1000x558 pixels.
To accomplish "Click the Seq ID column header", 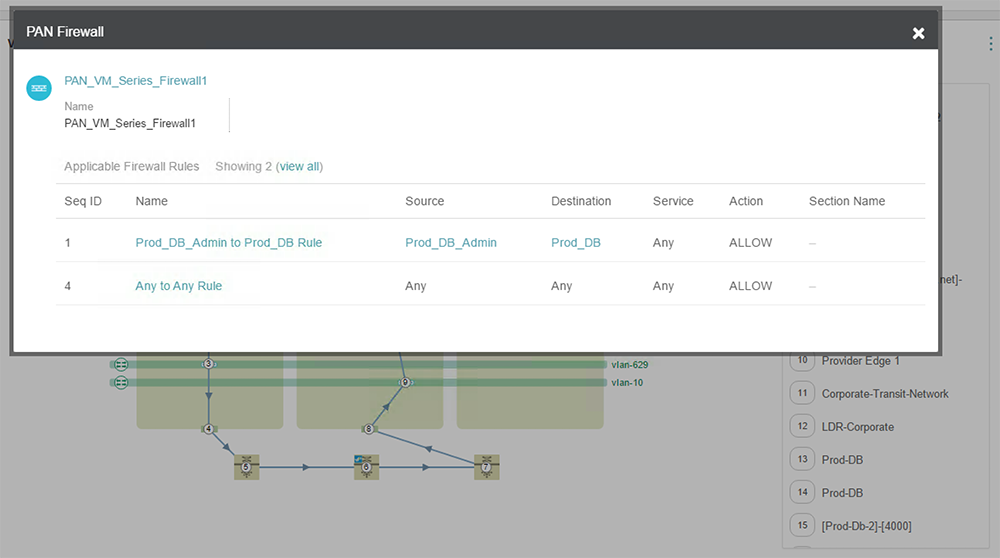I will click(83, 201).
